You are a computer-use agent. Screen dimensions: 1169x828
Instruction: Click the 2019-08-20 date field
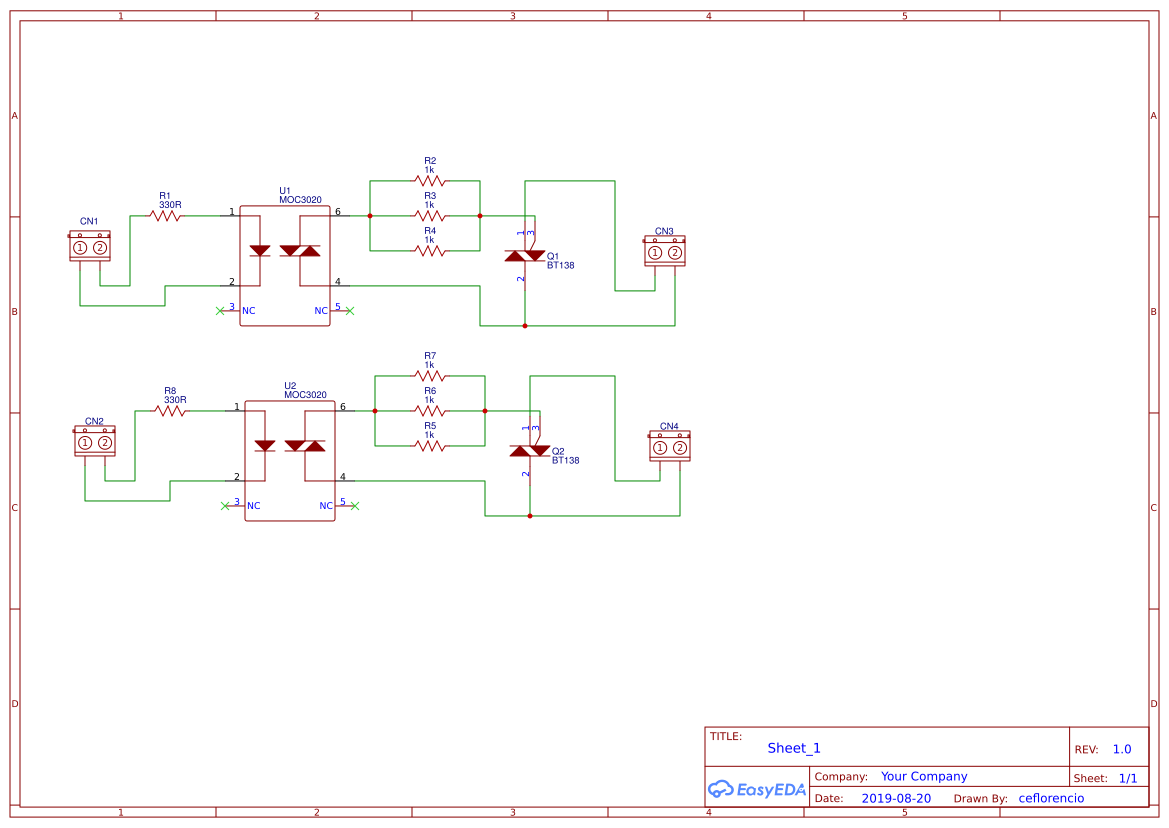898,797
